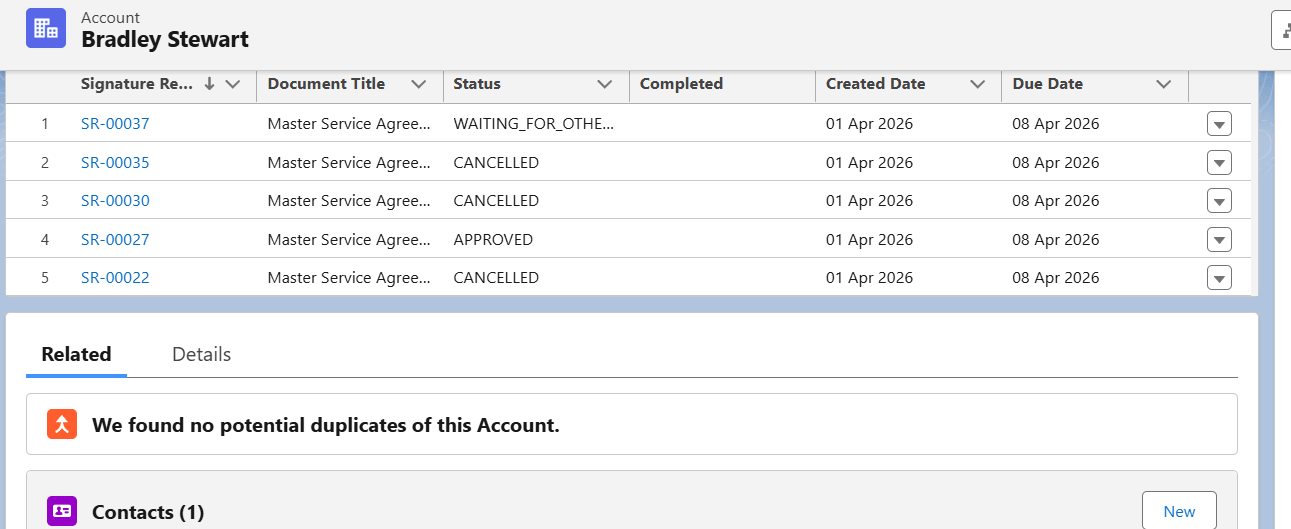This screenshot has width=1291, height=529.
Task: Open Signature Re... column dropdown menu
Action: tap(233, 84)
